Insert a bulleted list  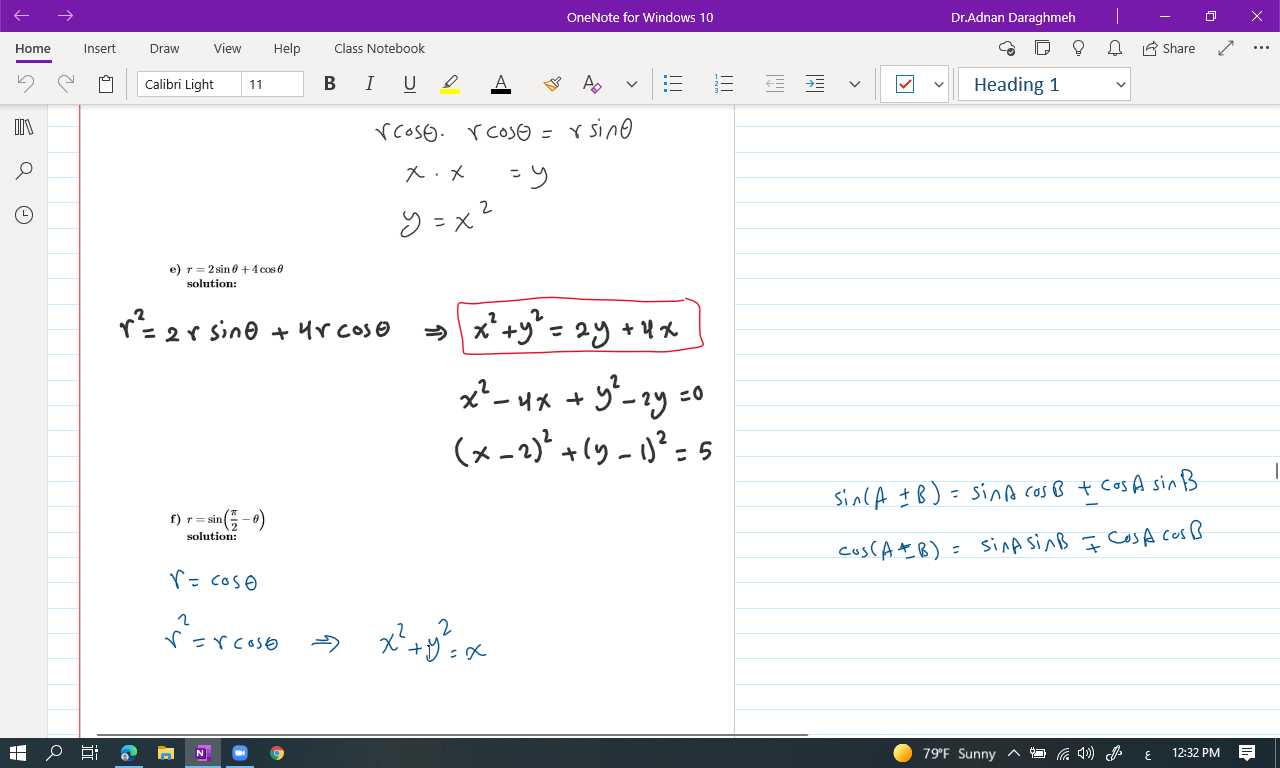tap(674, 84)
